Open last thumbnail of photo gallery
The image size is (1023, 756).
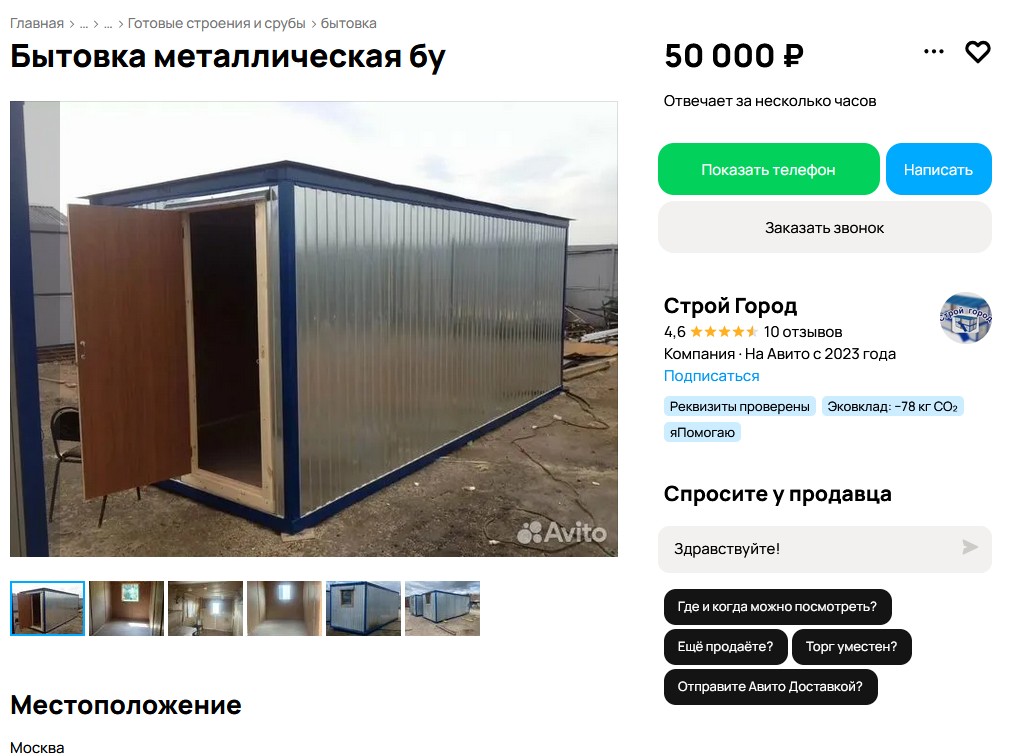442,608
